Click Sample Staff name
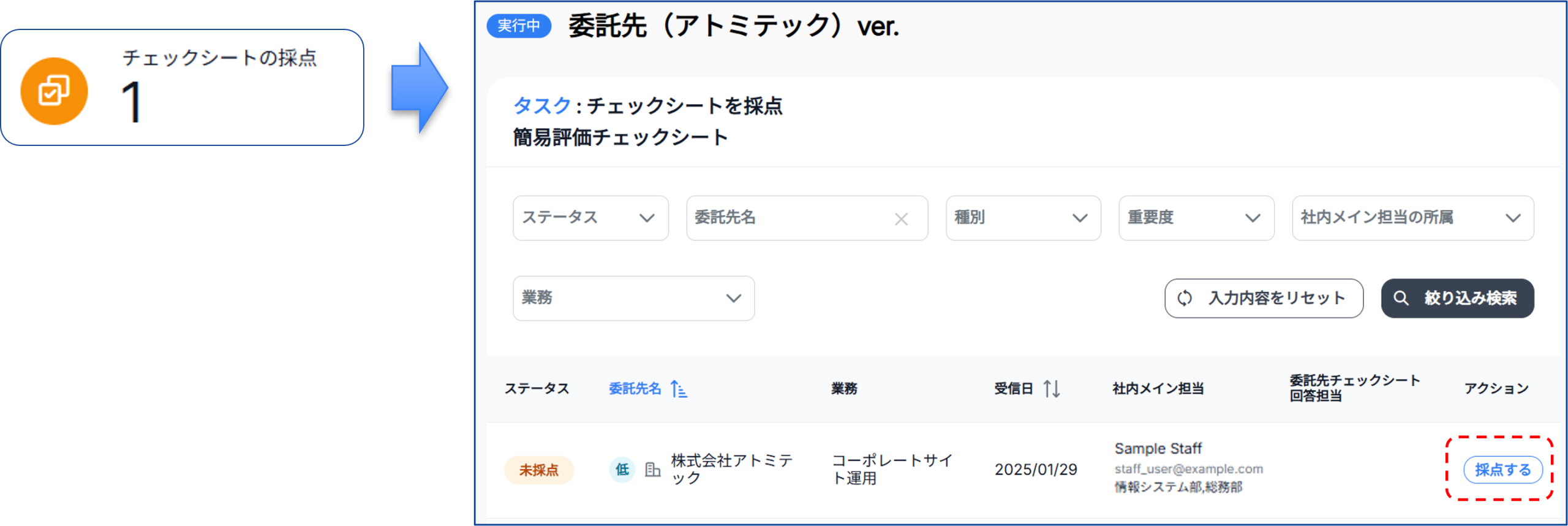Screen dimensions: 1568x526 tap(1158, 449)
